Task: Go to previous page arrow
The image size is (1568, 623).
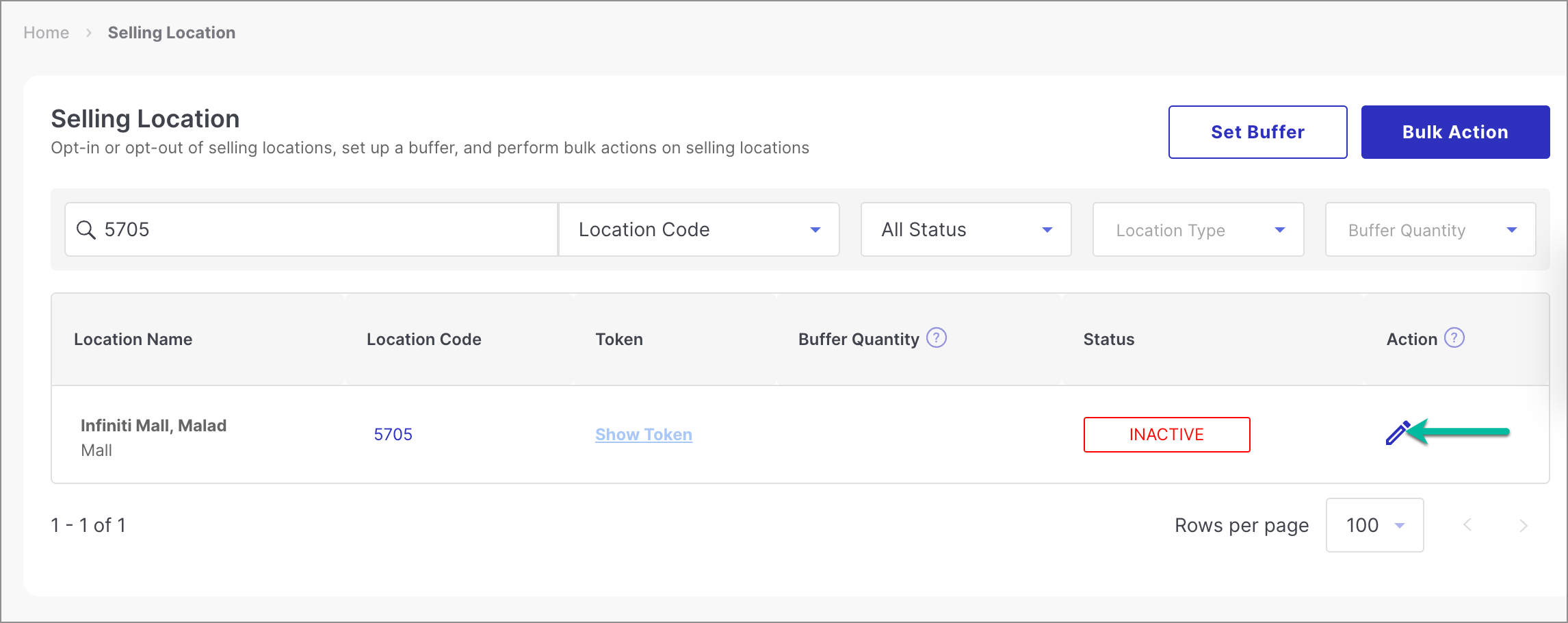Action: (x=1467, y=525)
